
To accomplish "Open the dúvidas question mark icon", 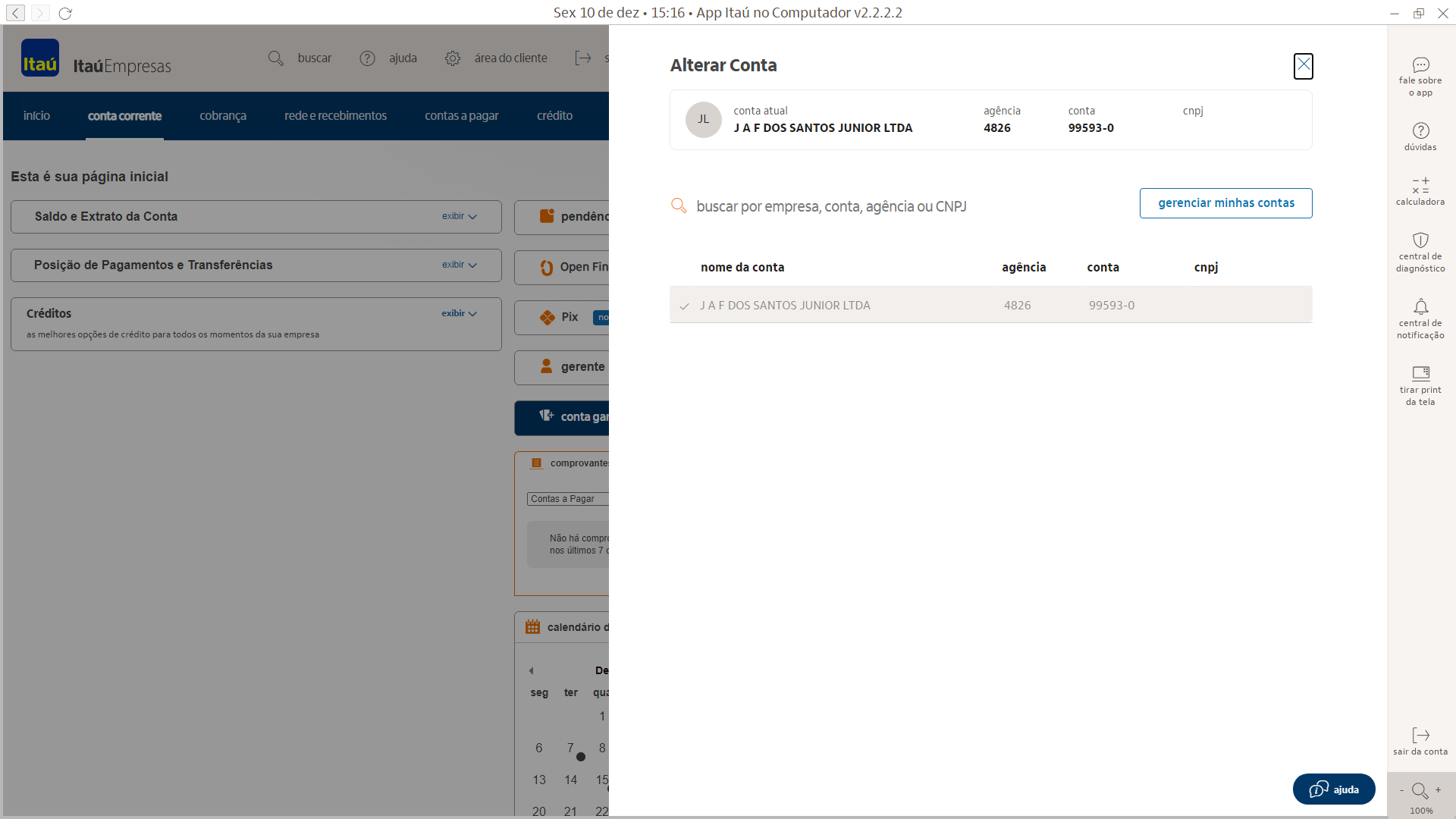I will tap(1420, 131).
